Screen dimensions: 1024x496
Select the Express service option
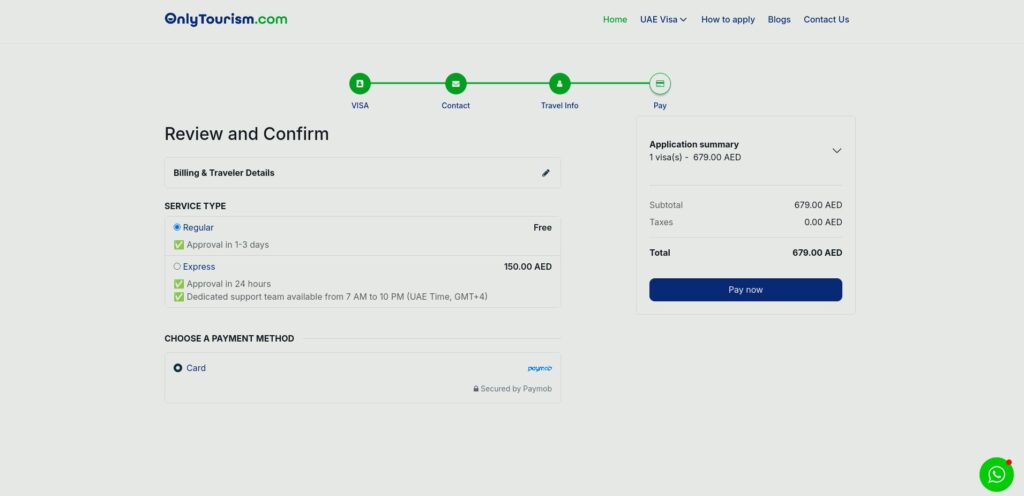pyautogui.click(x=177, y=267)
